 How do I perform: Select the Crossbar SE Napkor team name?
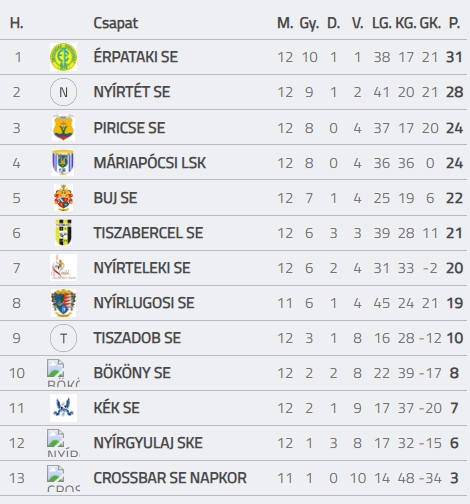(x=170, y=478)
